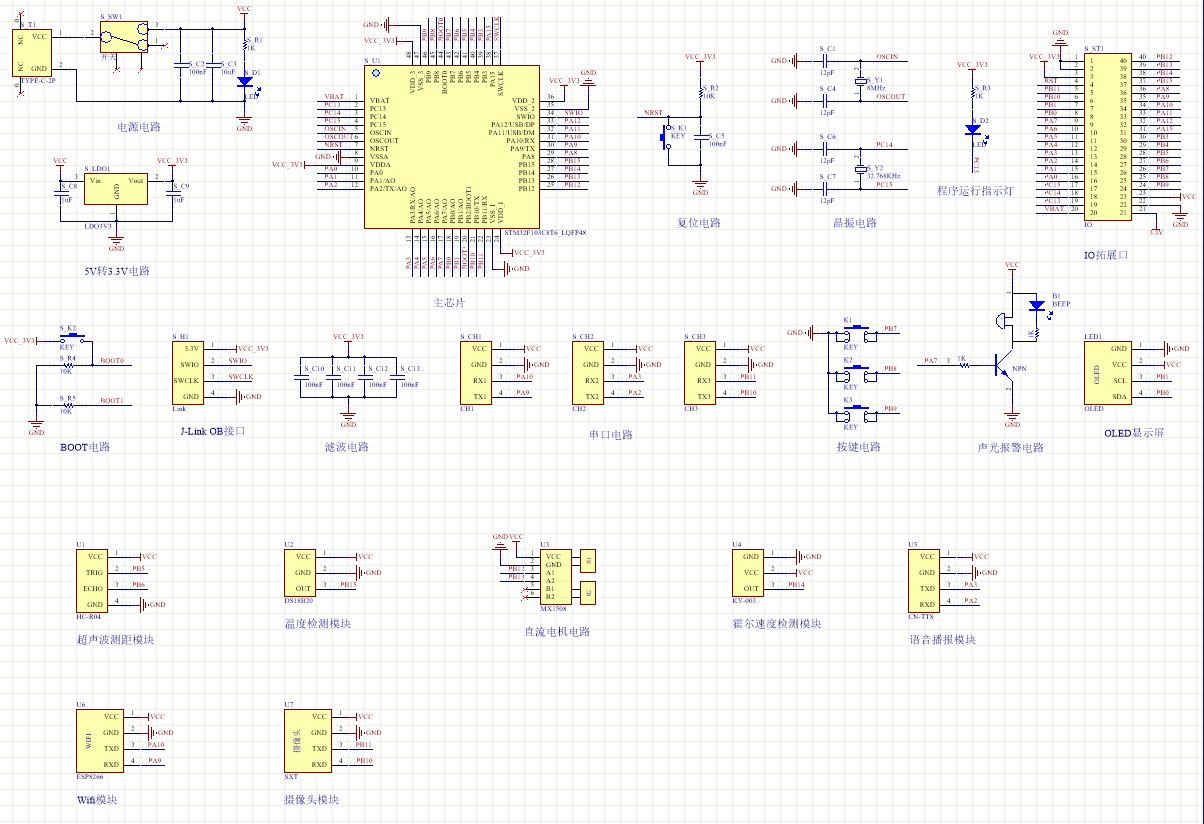Click the 晶振电路 title text
Viewport: 1204px width, 824px height.
click(x=855, y=223)
